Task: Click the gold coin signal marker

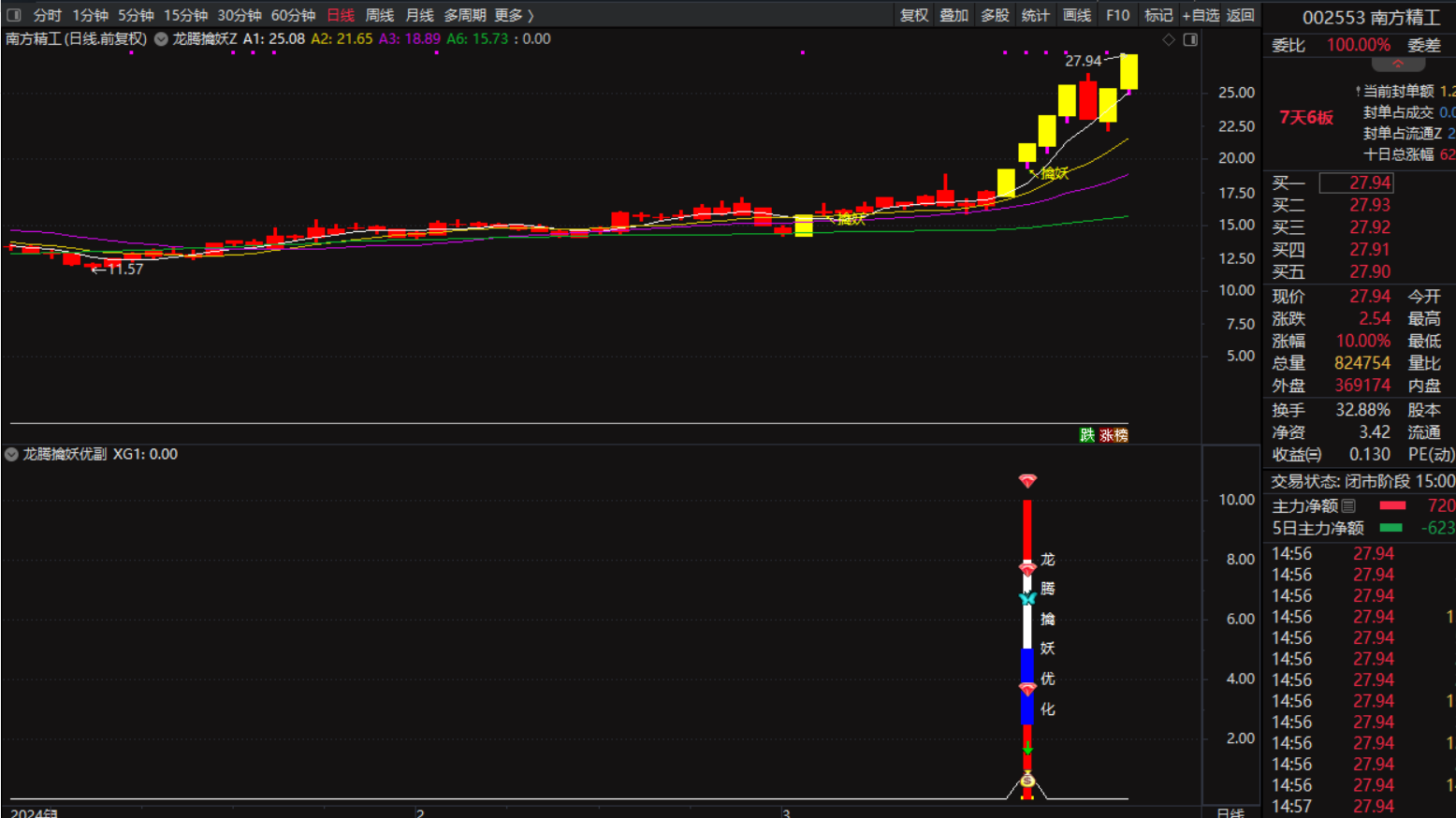Action: point(1027,781)
